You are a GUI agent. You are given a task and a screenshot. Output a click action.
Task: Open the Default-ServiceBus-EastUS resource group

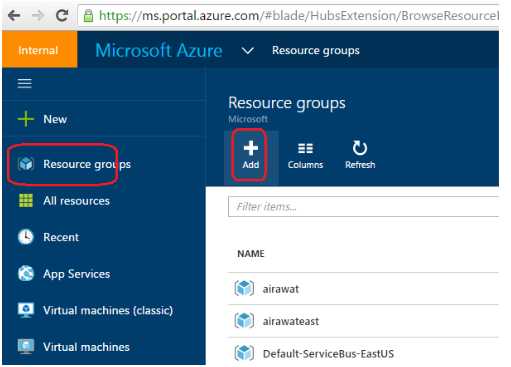pyautogui.click(x=328, y=354)
